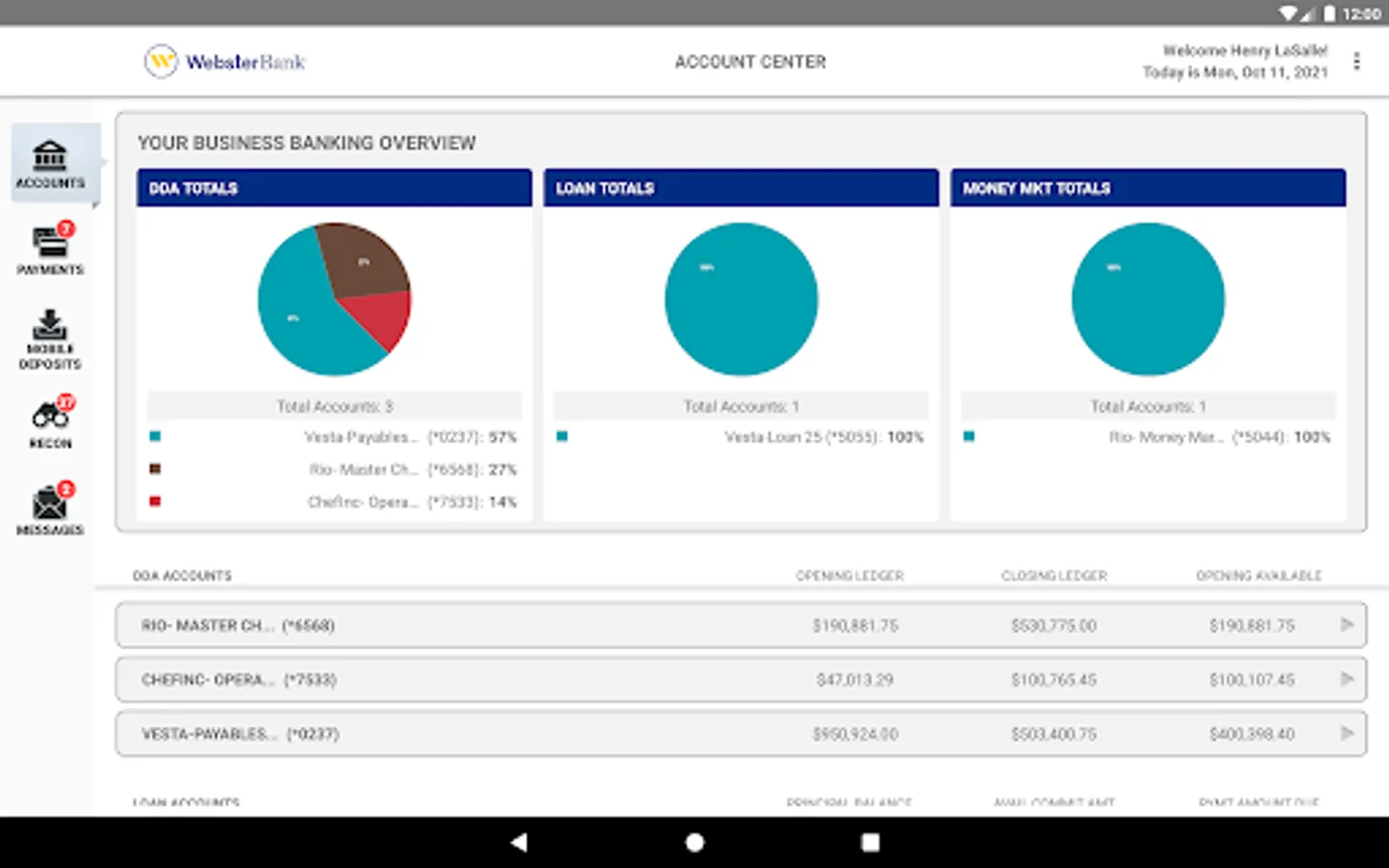Open the Rio- Master Ch (*6568) account row

tap(741, 625)
